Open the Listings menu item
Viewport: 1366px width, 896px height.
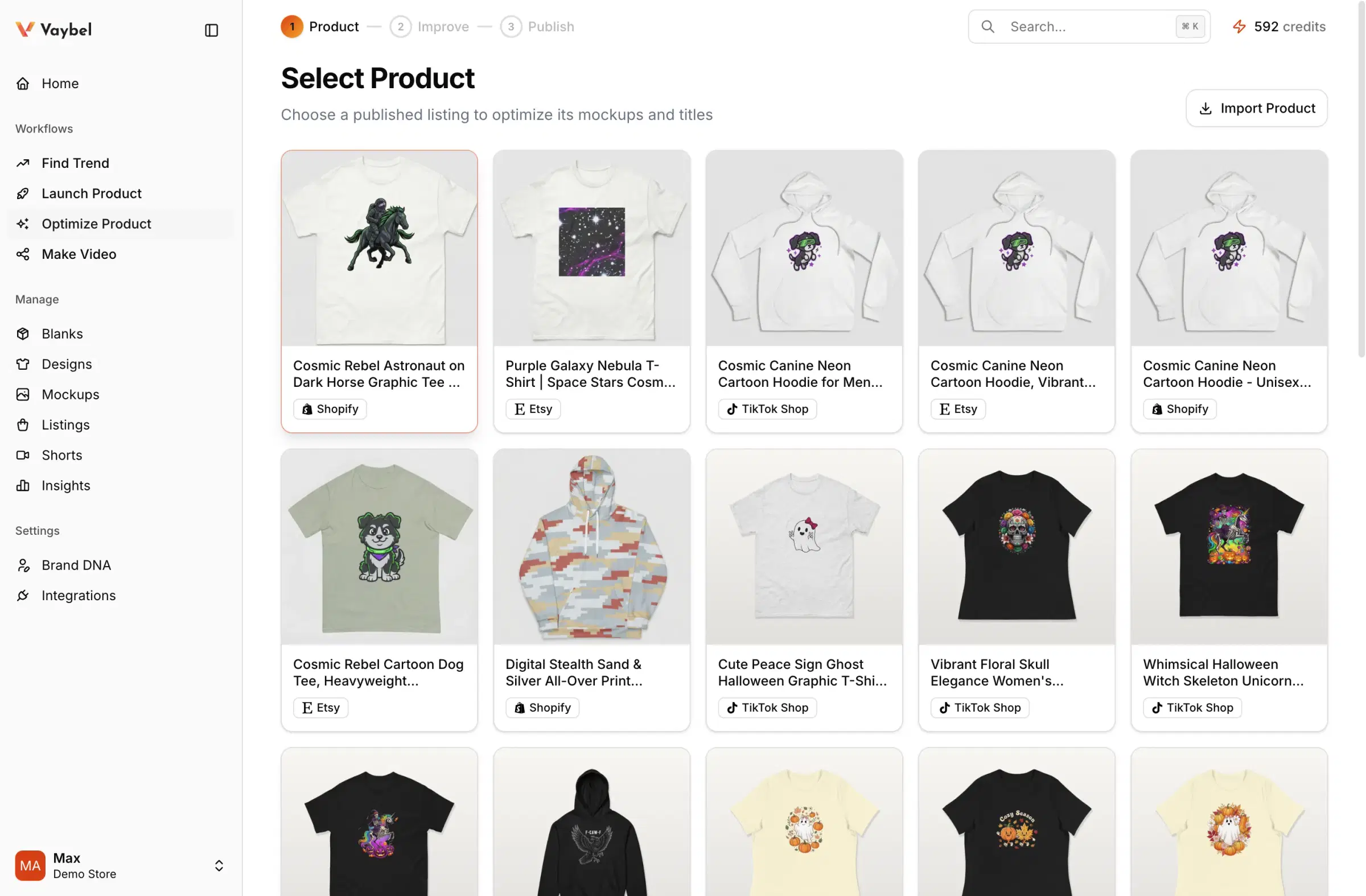tap(65, 425)
